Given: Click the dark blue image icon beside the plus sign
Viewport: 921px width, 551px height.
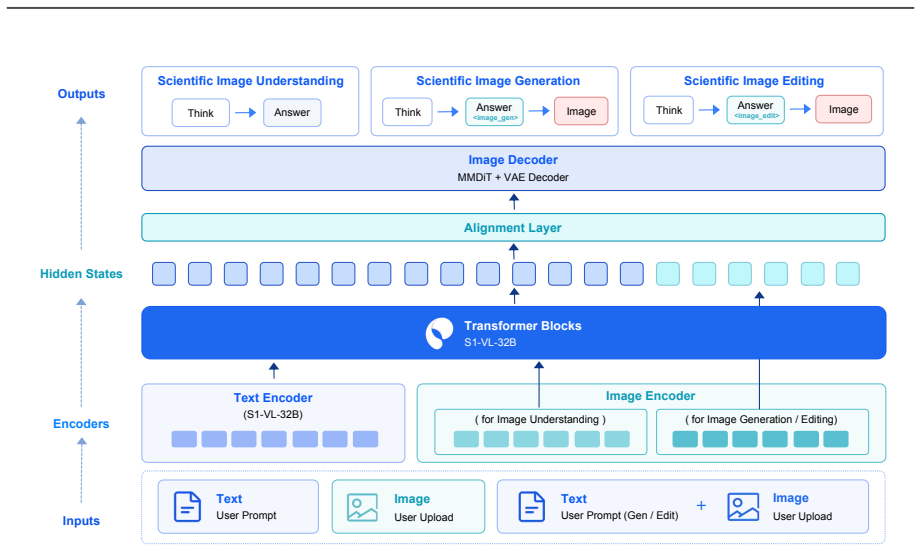Looking at the screenshot, I should click(x=743, y=506).
